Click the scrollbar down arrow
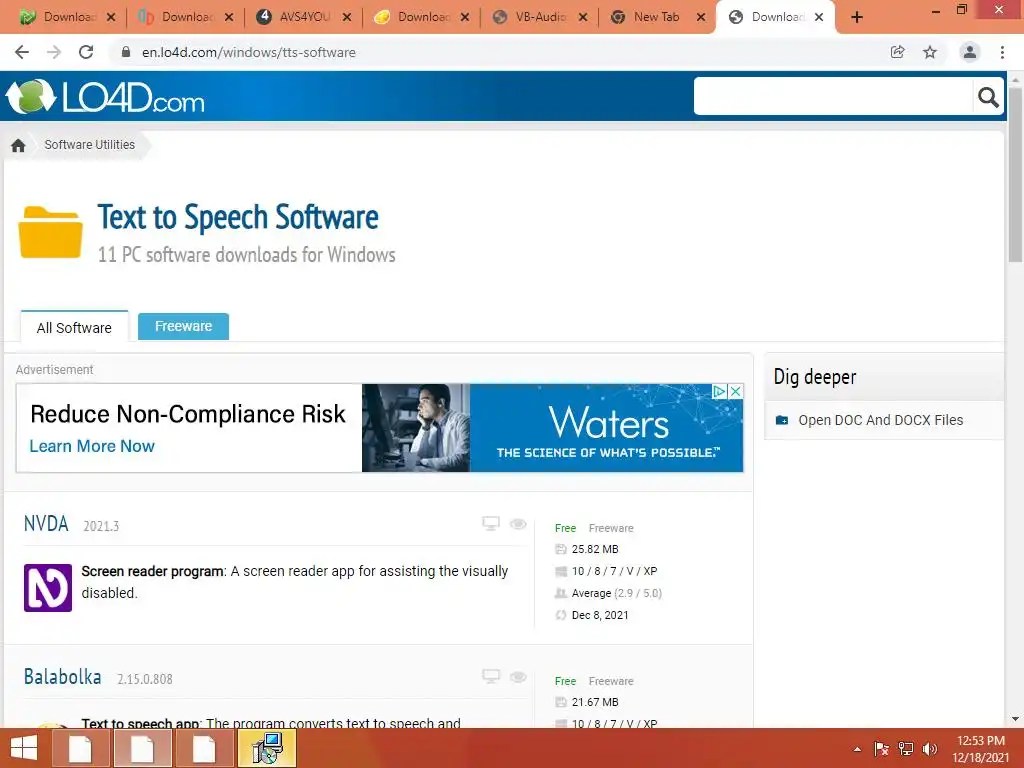 coord(1015,719)
